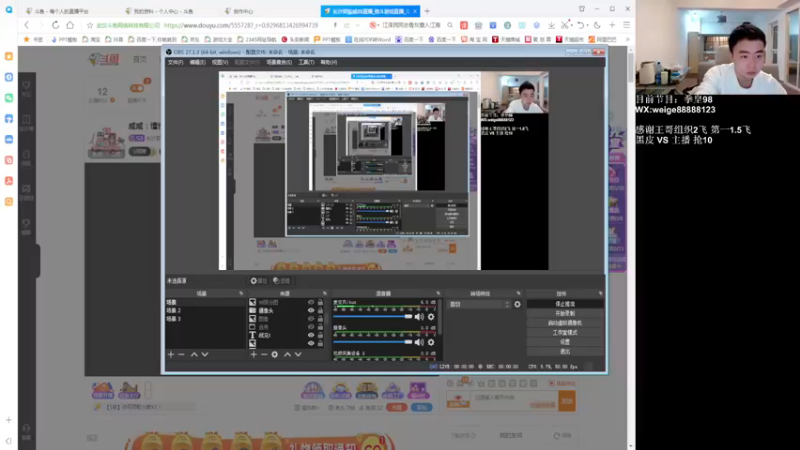
Task: Click 停止推流 stop streaming button
Action: tap(565, 304)
